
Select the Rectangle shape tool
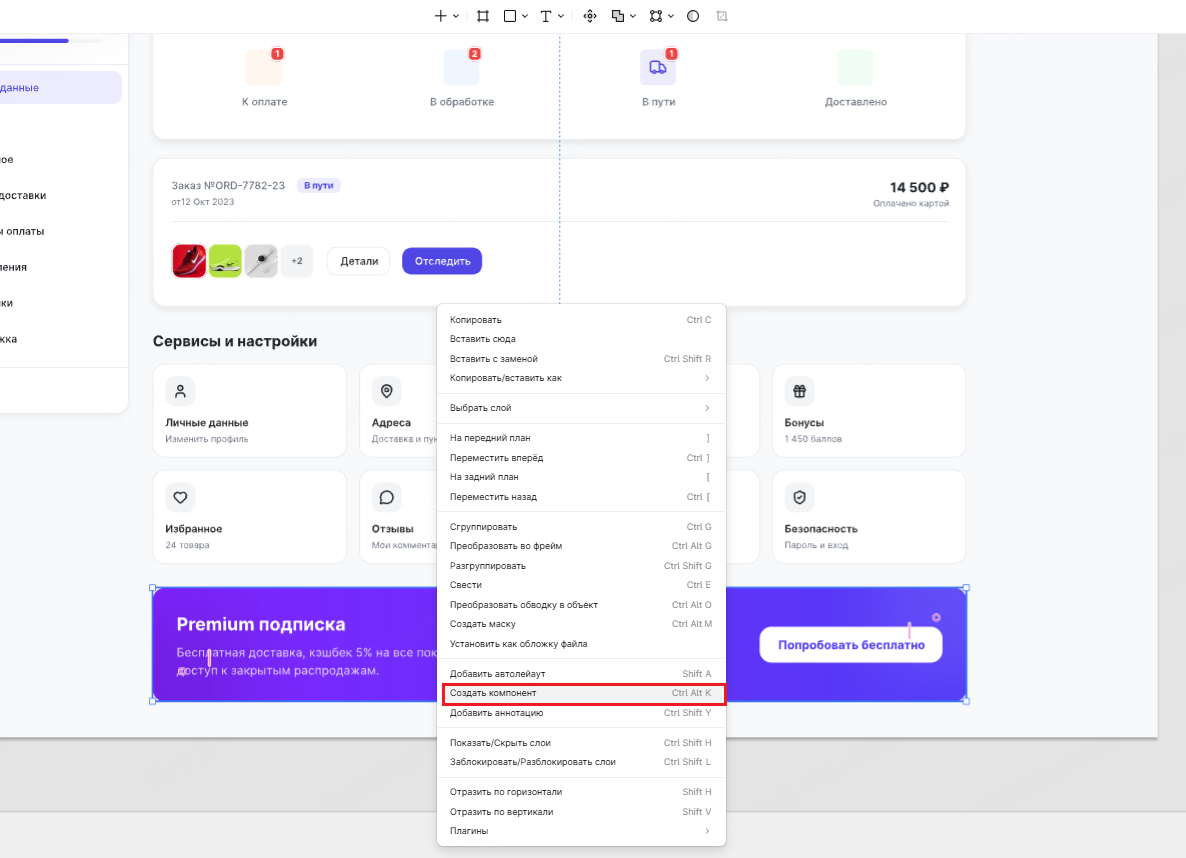click(x=508, y=16)
